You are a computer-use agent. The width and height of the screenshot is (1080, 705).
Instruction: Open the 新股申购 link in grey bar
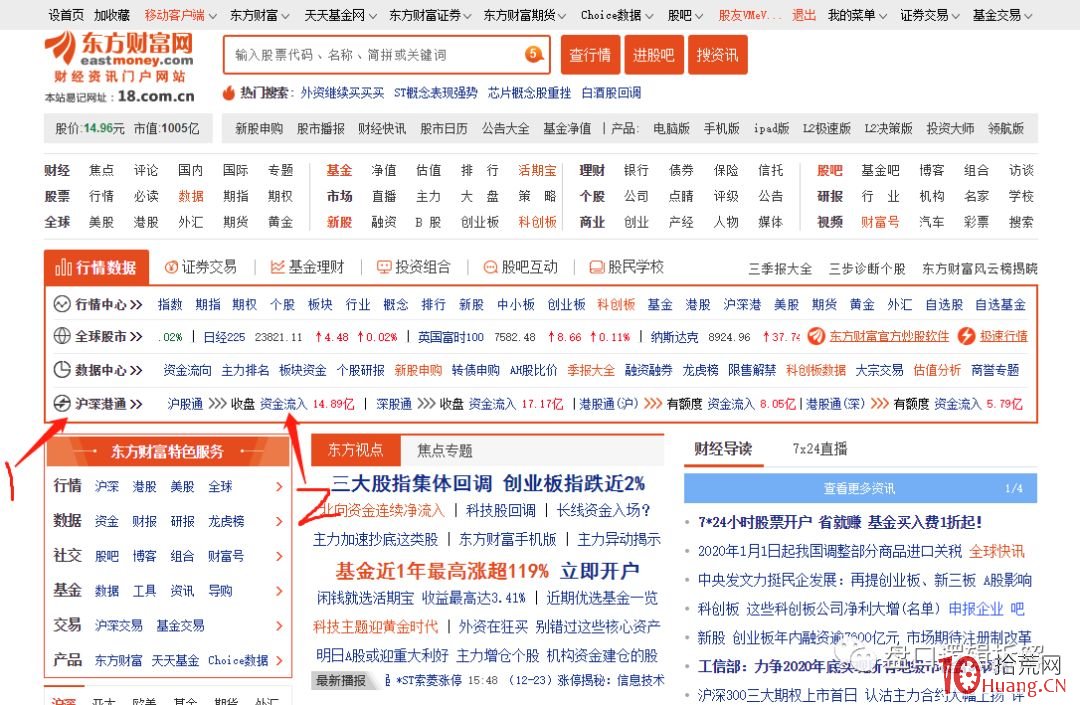[x=259, y=129]
